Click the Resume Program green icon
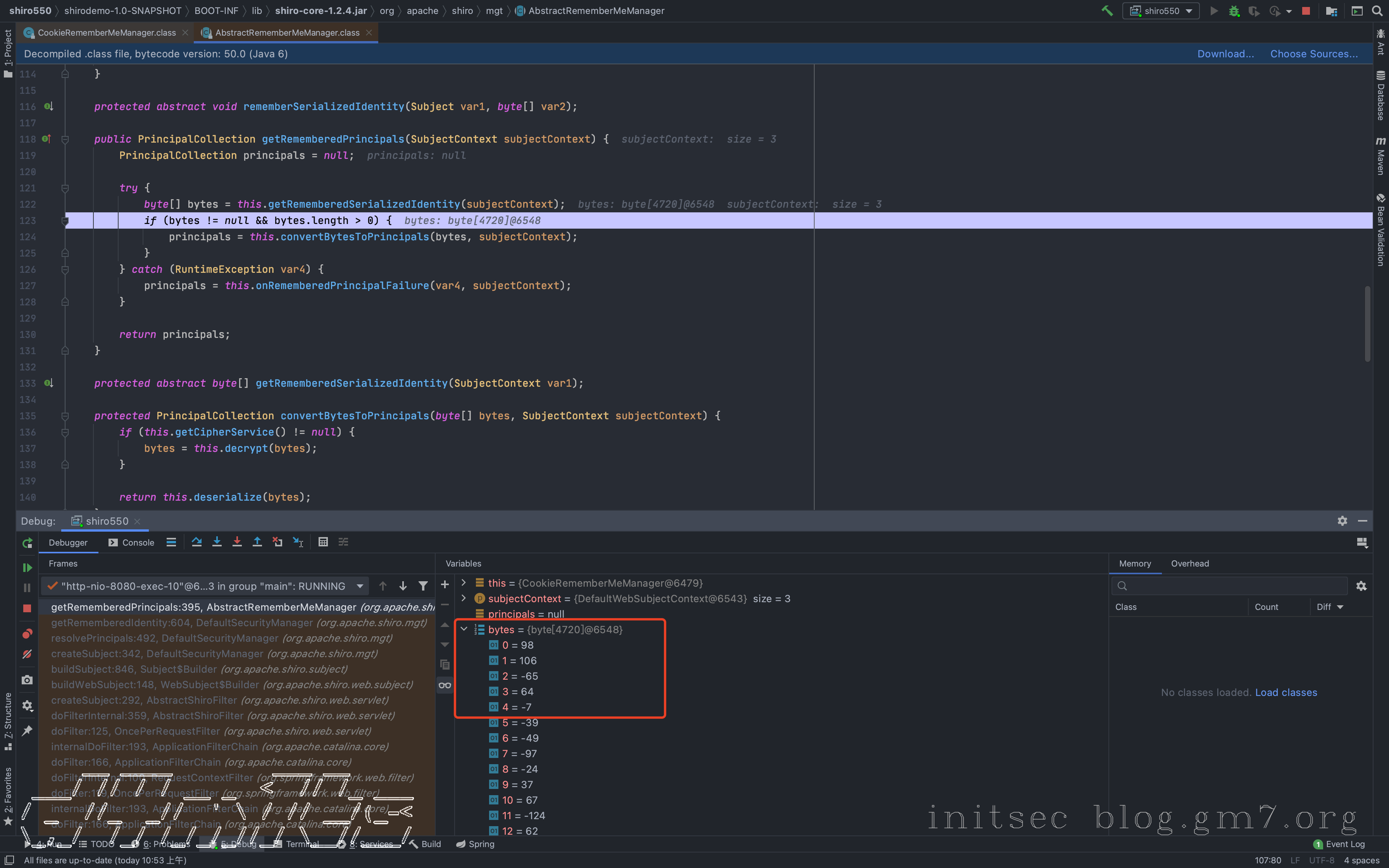Viewport: 1389px width, 868px height. coord(27,567)
